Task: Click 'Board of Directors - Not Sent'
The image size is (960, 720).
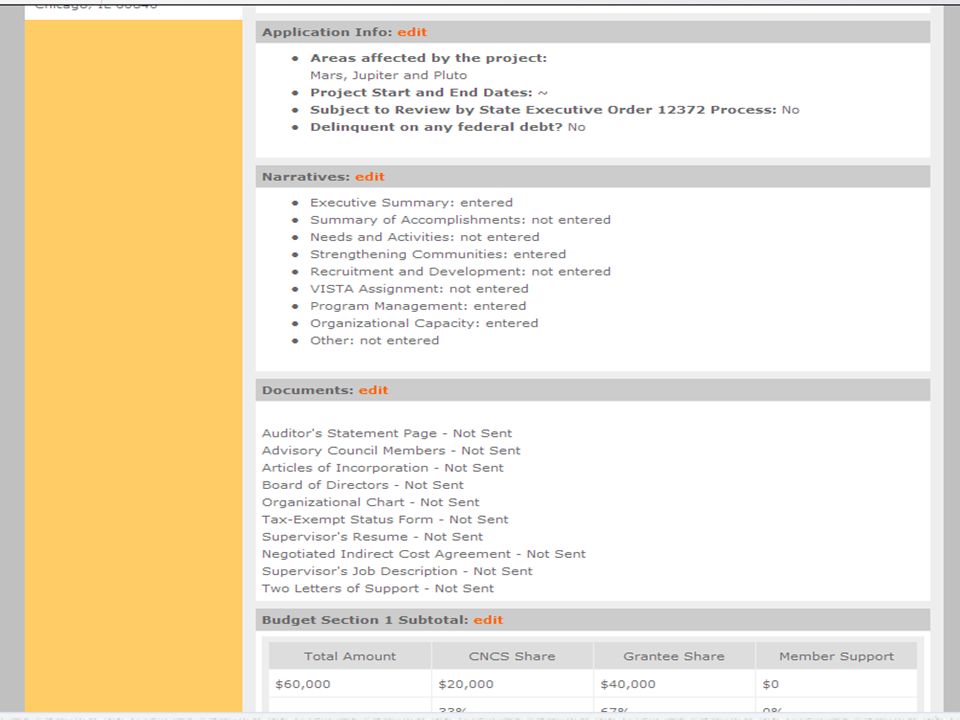Action: click(363, 485)
